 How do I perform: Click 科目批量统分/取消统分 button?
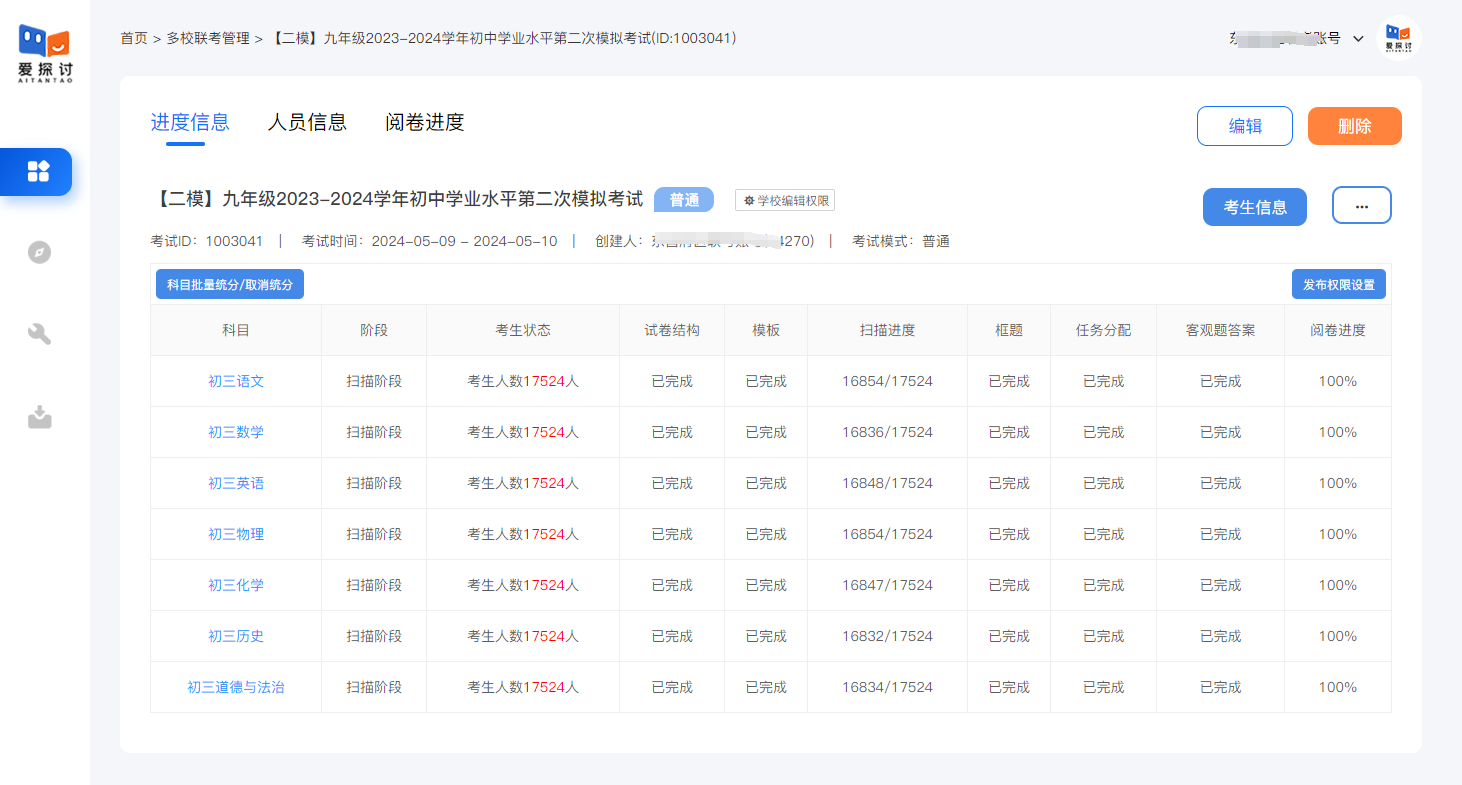click(x=230, y=284)
